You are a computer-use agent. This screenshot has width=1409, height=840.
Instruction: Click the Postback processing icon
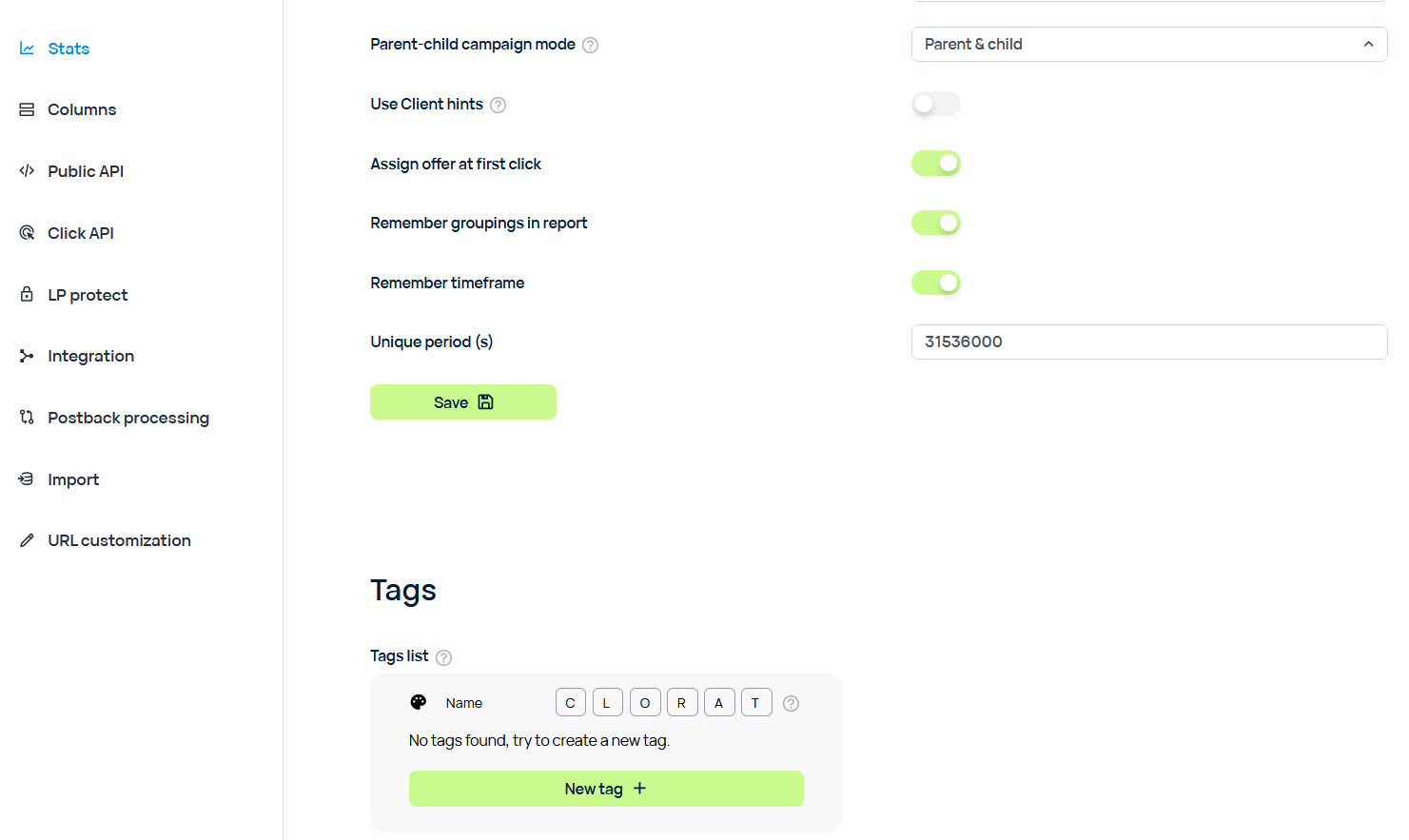click(x=27, y=418)
